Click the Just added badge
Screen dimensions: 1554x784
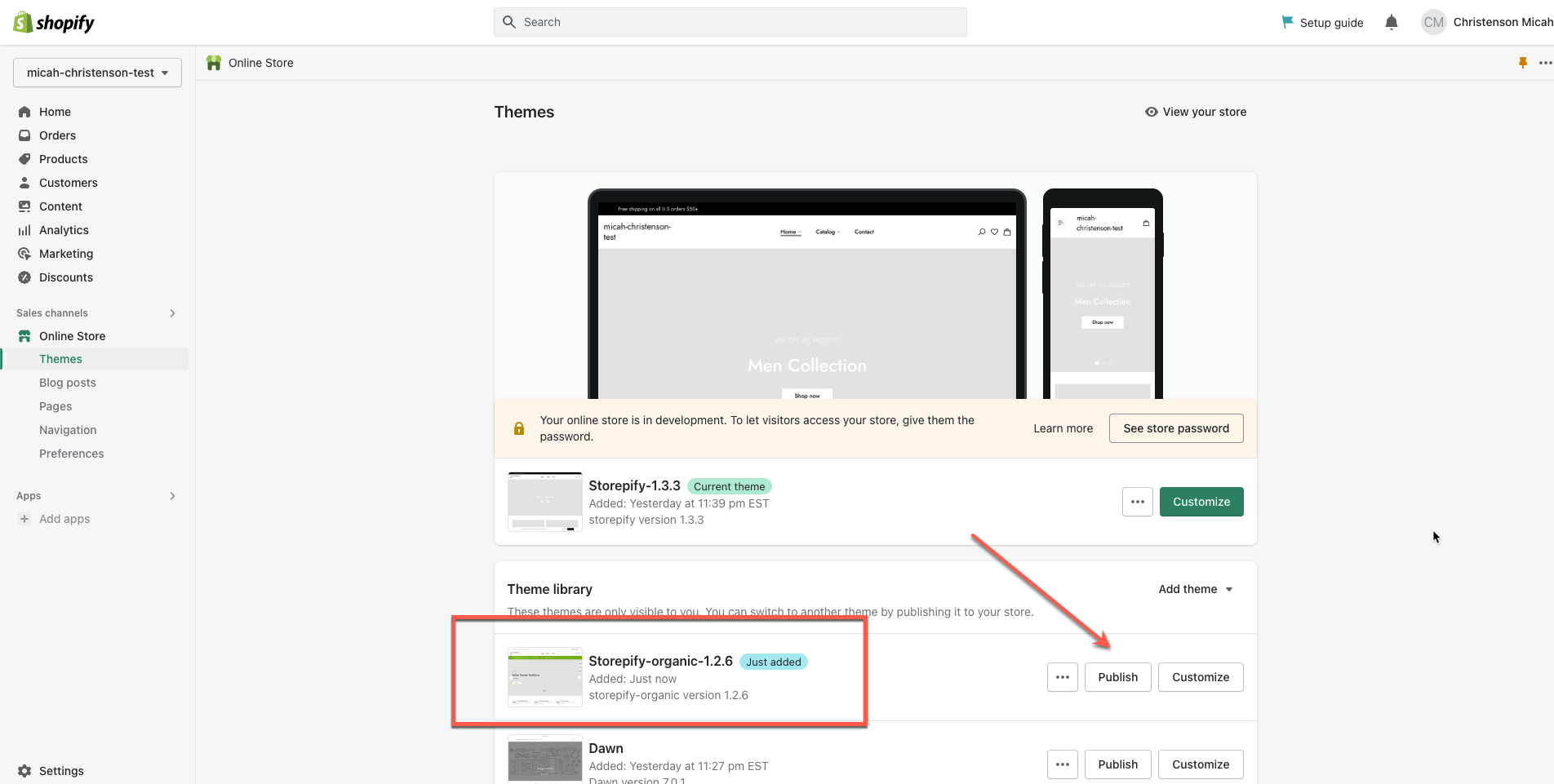coord(774,662)
